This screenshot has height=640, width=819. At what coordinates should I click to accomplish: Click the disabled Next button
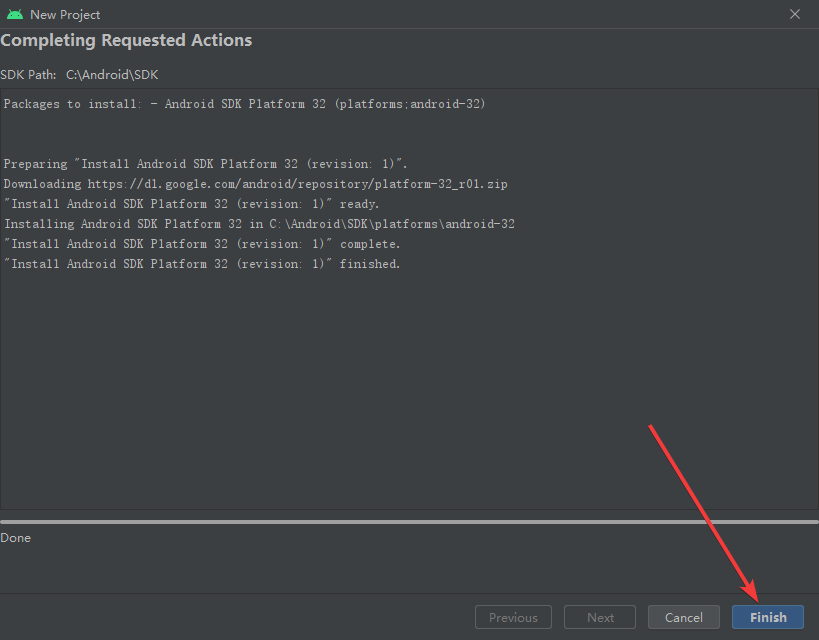tap(600, 617)
